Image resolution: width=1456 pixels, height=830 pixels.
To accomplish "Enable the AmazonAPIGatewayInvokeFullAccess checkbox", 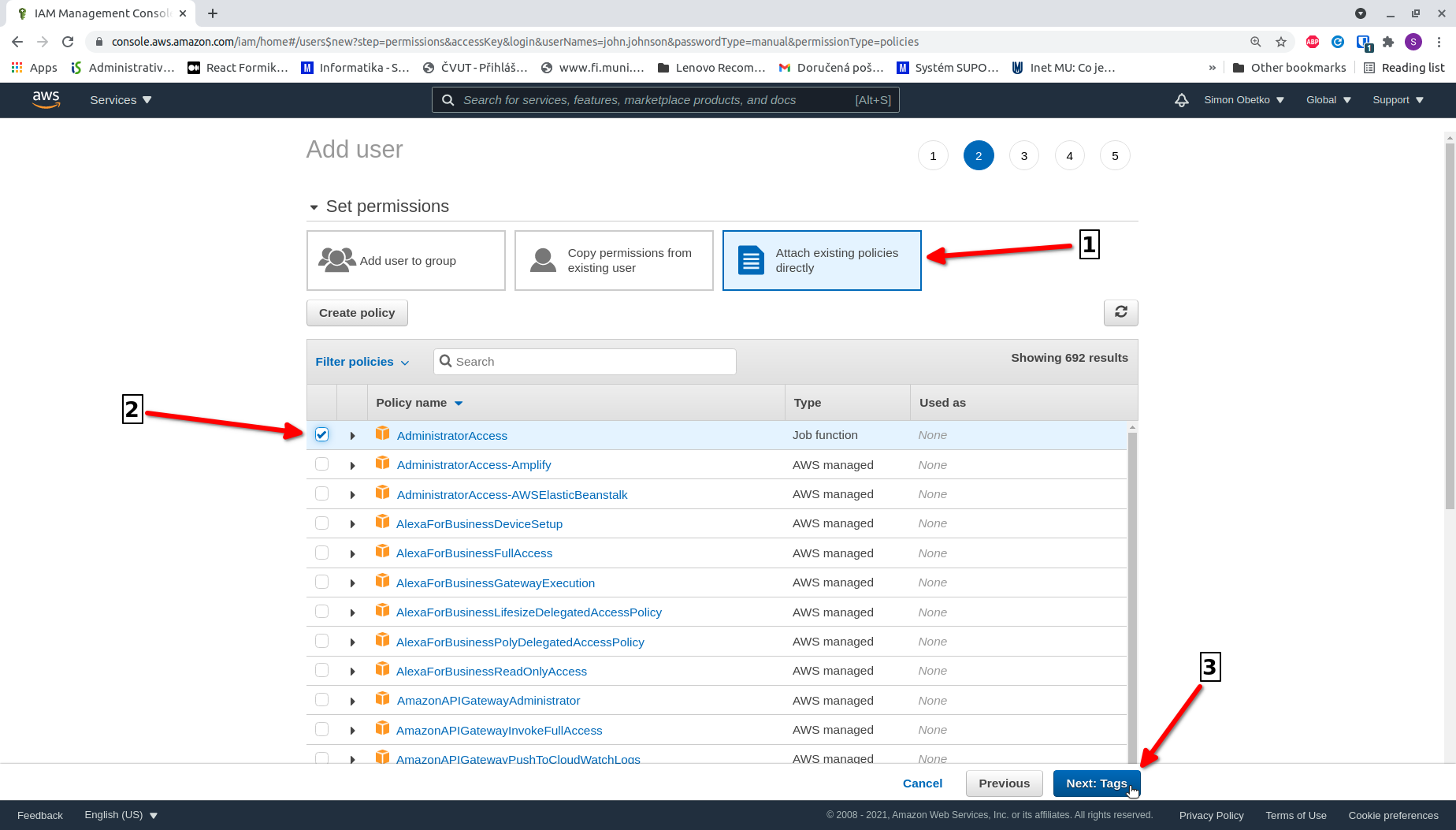I will pos(321,729).
